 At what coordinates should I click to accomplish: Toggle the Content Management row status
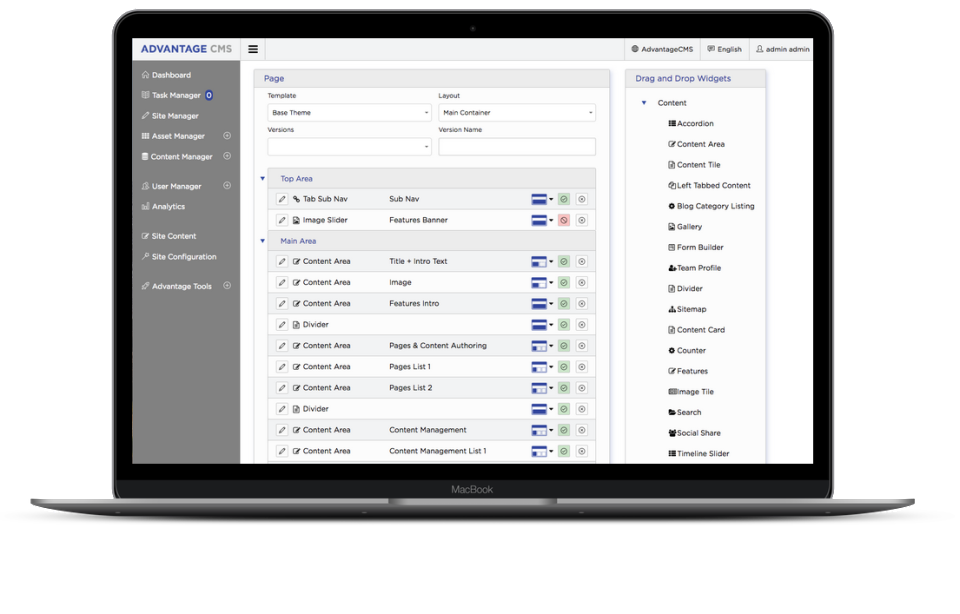click(563, 429)
